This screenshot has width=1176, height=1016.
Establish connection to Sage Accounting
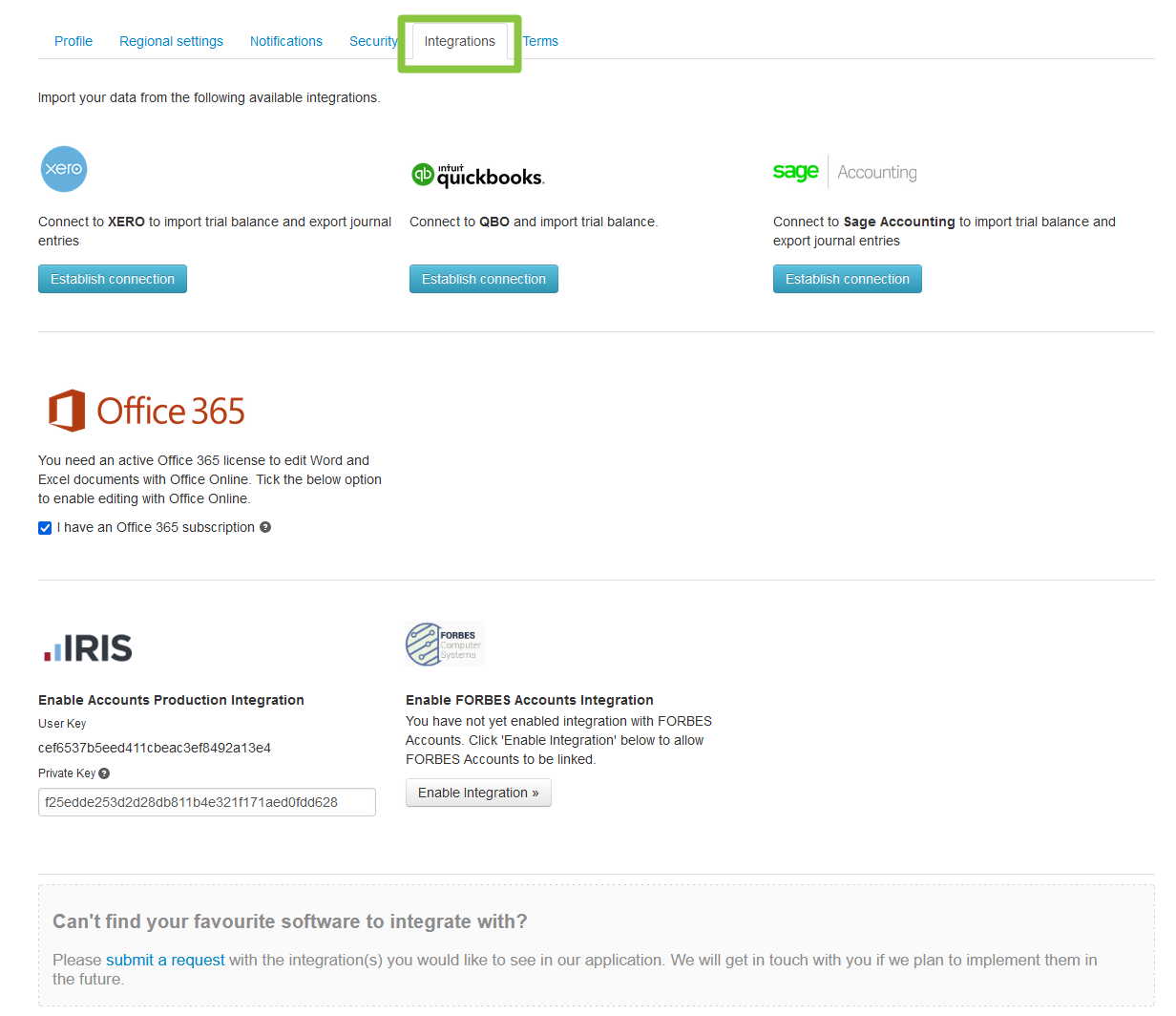tap(848, 279)
